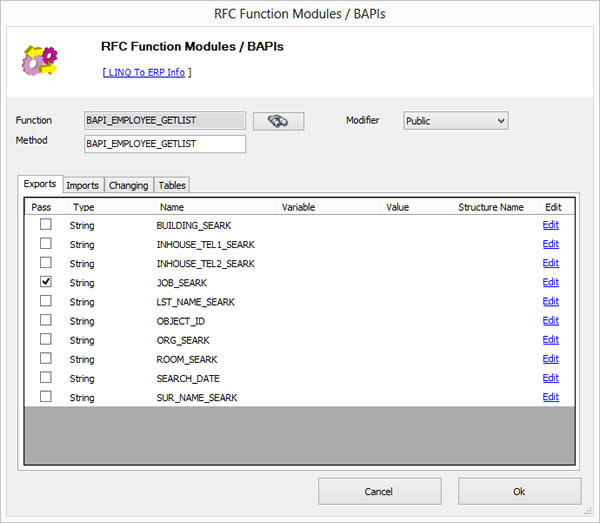Image resolution: width=600 pixels, height=523 pixels.
Task: Open the LINQ To ERP Info link
Action: point(146,72)
